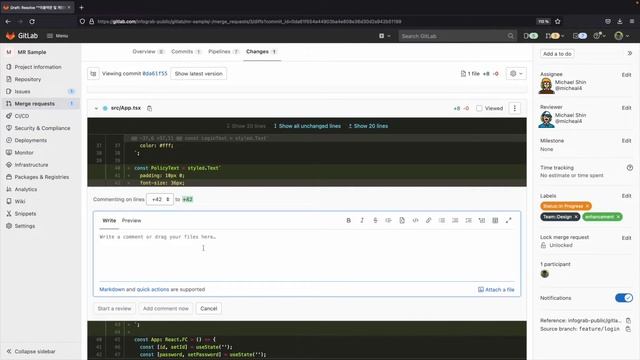Add a checklist in comment
Screen dimensions: 640x360
click(x=469, y=220)
